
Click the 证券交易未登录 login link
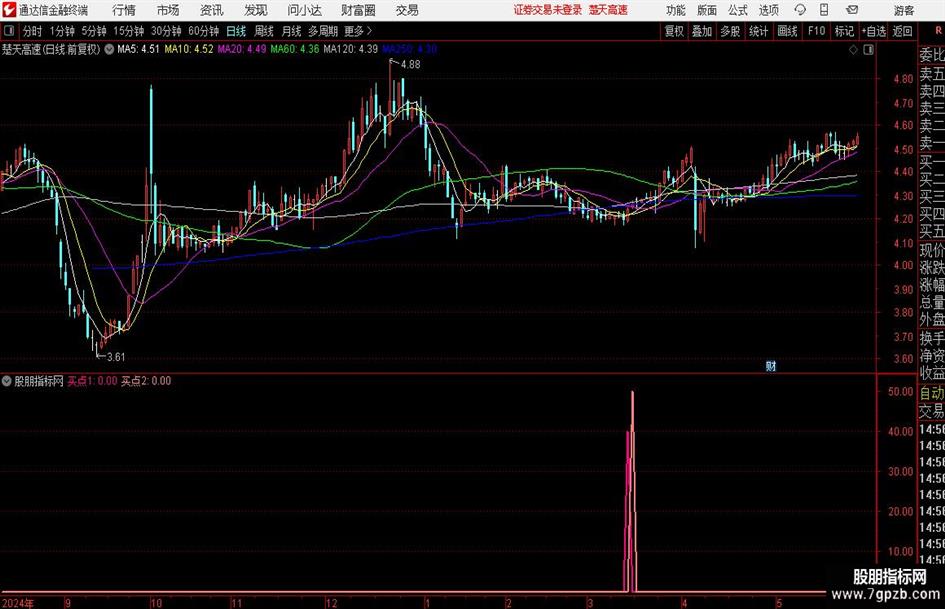(x=548, y=10)
